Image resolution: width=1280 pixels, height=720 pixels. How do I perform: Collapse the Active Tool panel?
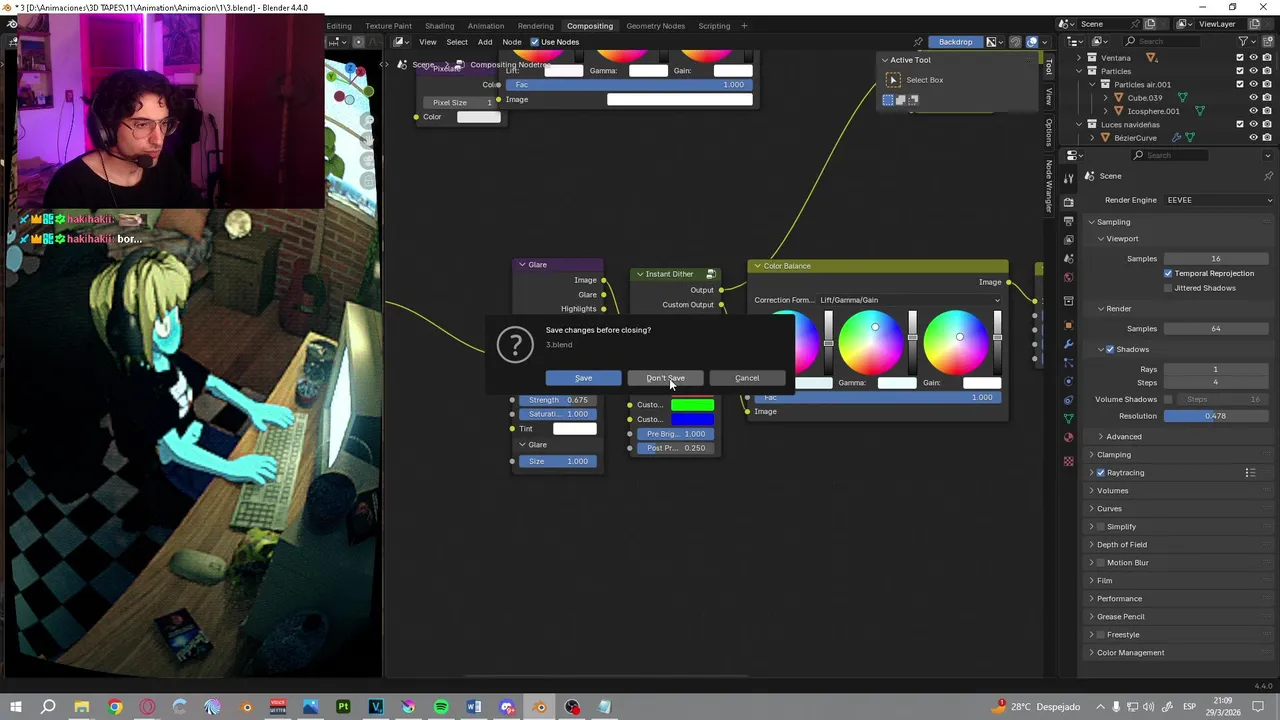(x=884, y=60)
